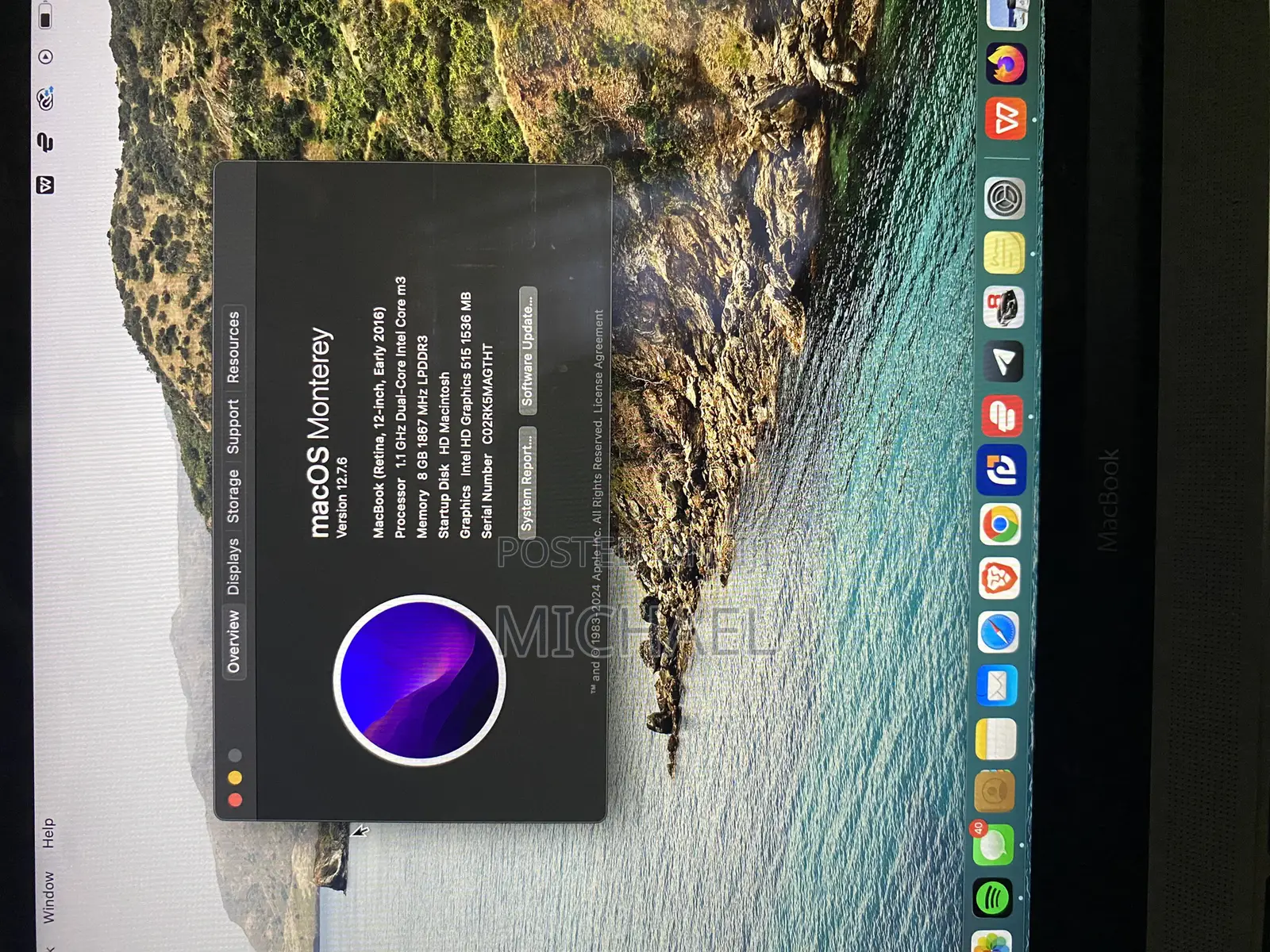This screenshot has height=952, width=1270.
Task: Click the orange WPS Office dock icon
Action: [x=1006, y=119]
